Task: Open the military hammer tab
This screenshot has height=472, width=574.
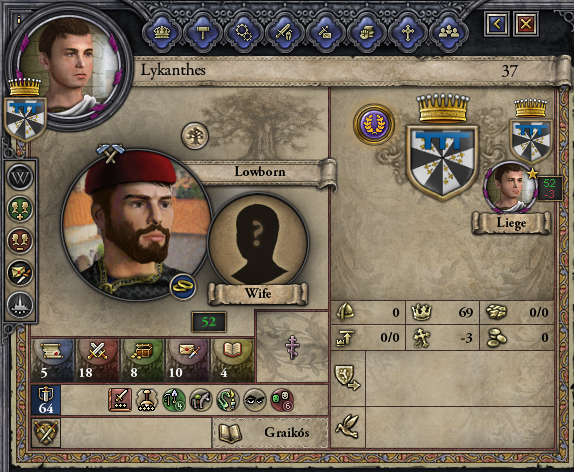Action: click(202, 33)
